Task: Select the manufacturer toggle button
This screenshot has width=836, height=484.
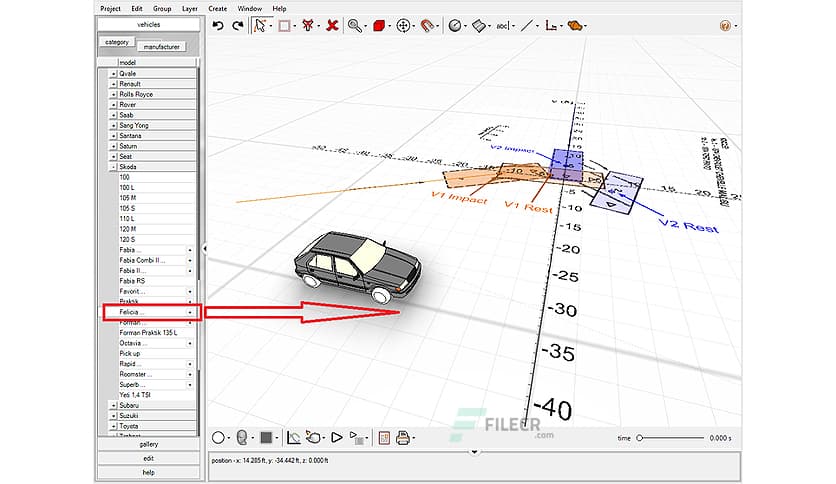Action: 162,47
